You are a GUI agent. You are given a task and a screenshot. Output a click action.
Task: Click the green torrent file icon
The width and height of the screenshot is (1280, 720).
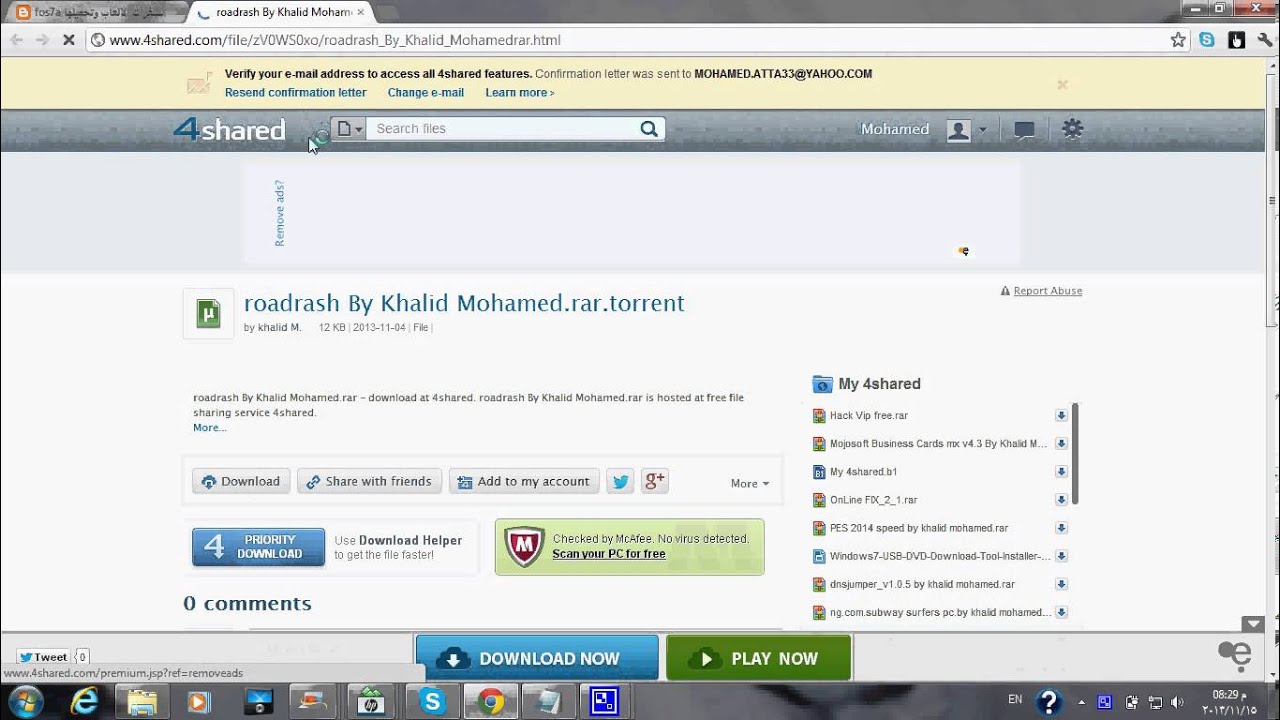208,314
